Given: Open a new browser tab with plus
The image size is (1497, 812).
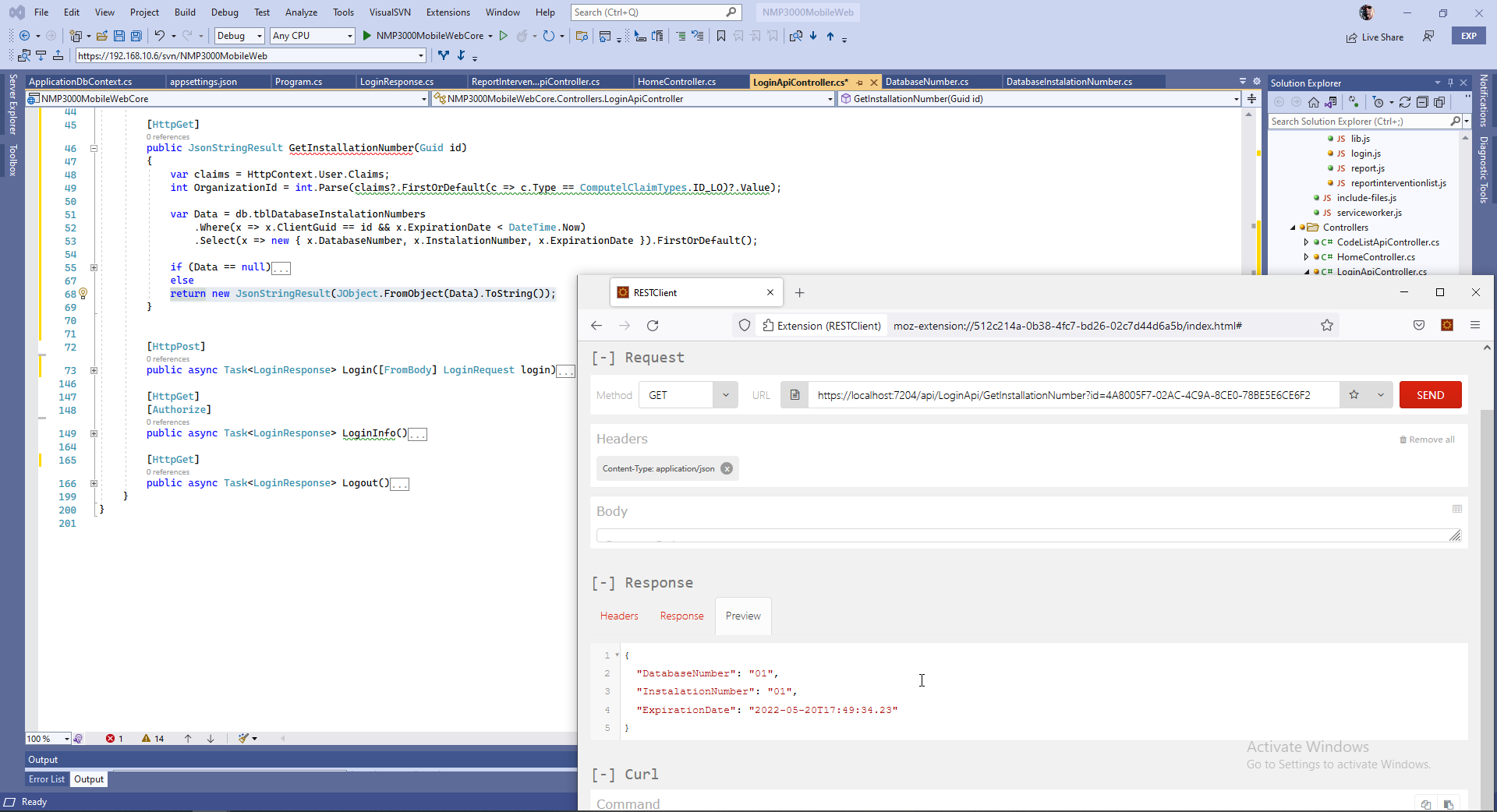Looking at the screenshot, I should 799,293.
